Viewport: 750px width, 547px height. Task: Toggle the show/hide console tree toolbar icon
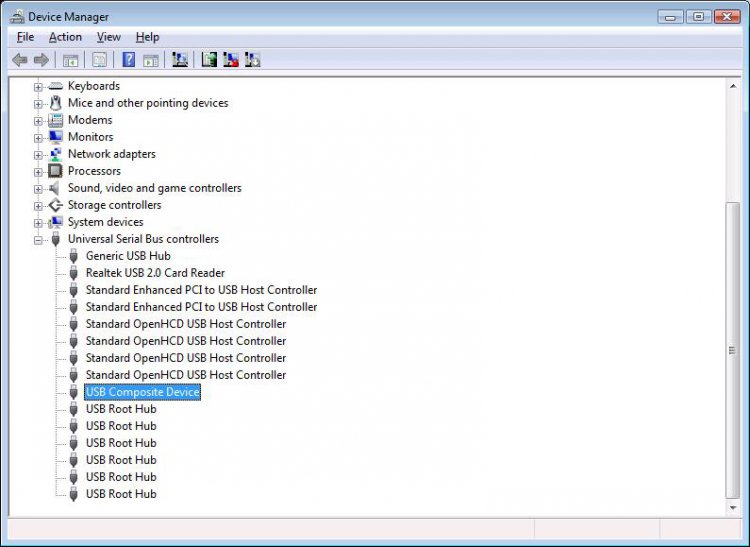71,60
